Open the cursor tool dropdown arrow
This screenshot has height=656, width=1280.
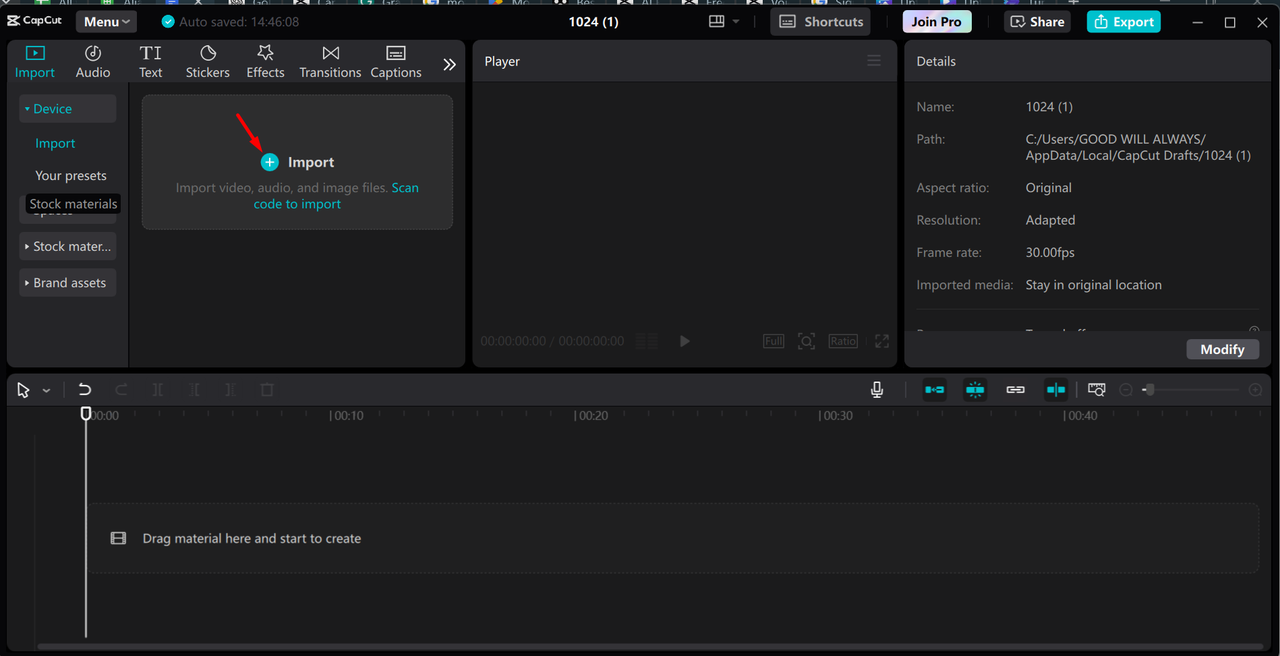46,391
